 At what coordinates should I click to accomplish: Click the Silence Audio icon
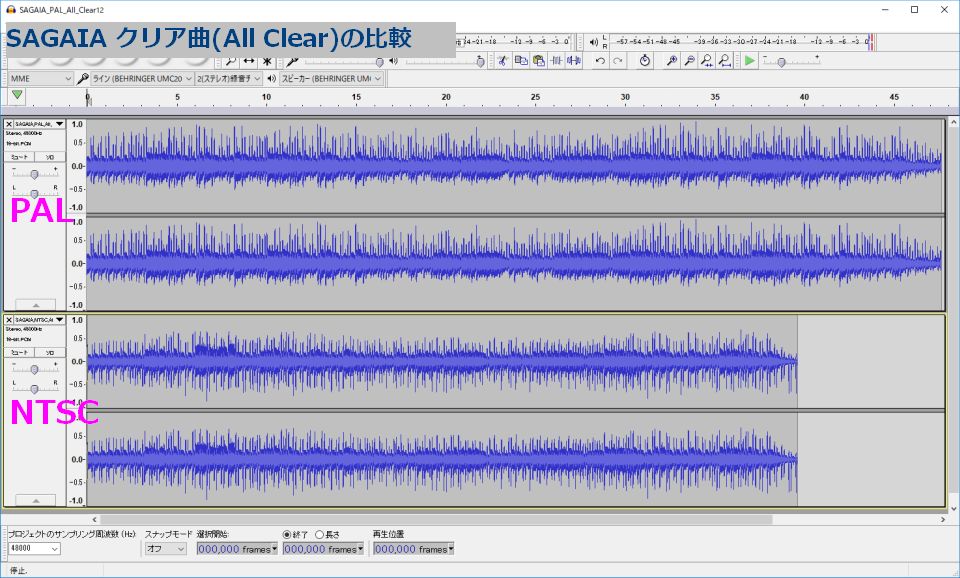point(574,61)
